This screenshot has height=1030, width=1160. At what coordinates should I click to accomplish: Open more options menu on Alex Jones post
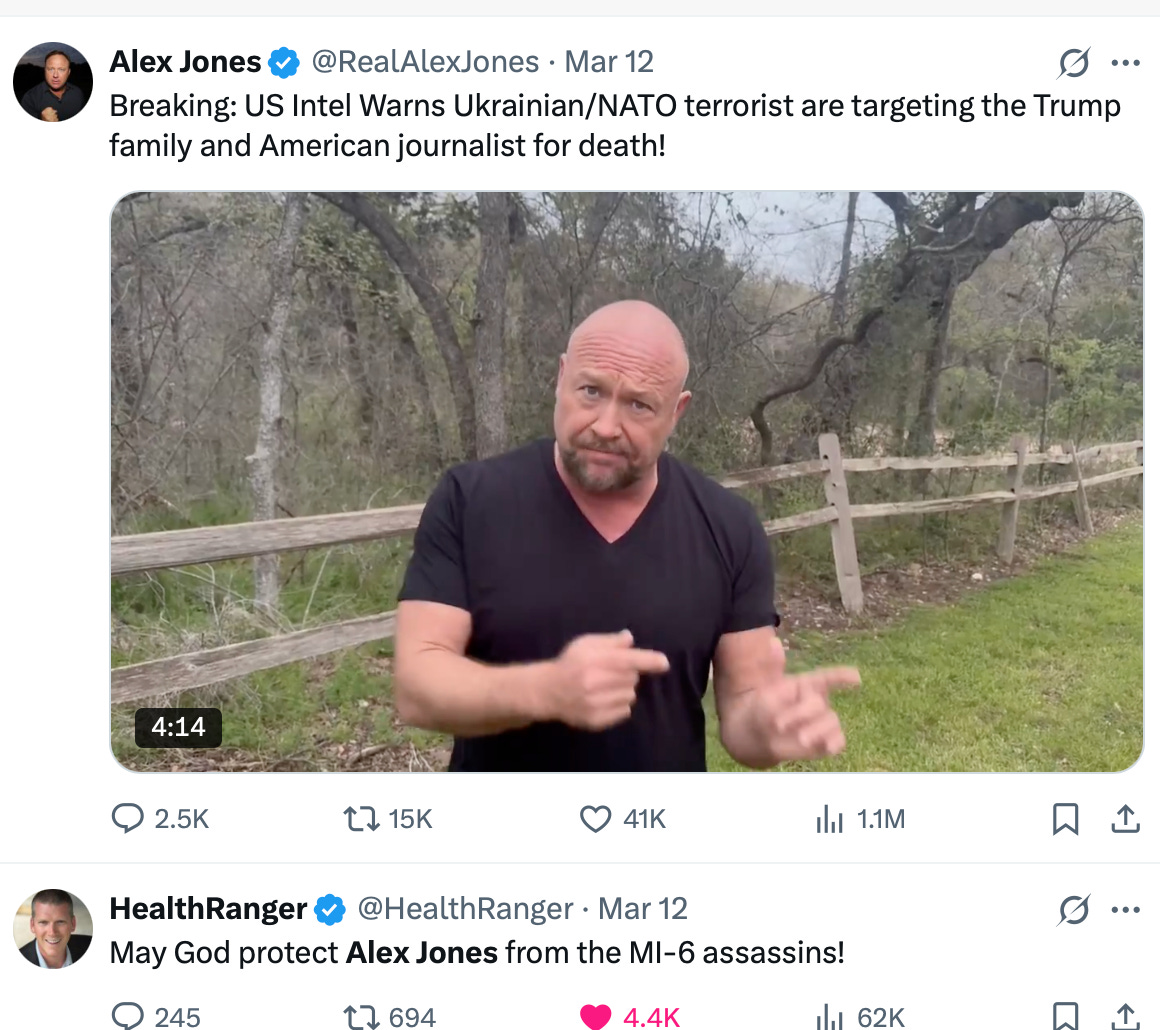click(x=1125, y=63)
